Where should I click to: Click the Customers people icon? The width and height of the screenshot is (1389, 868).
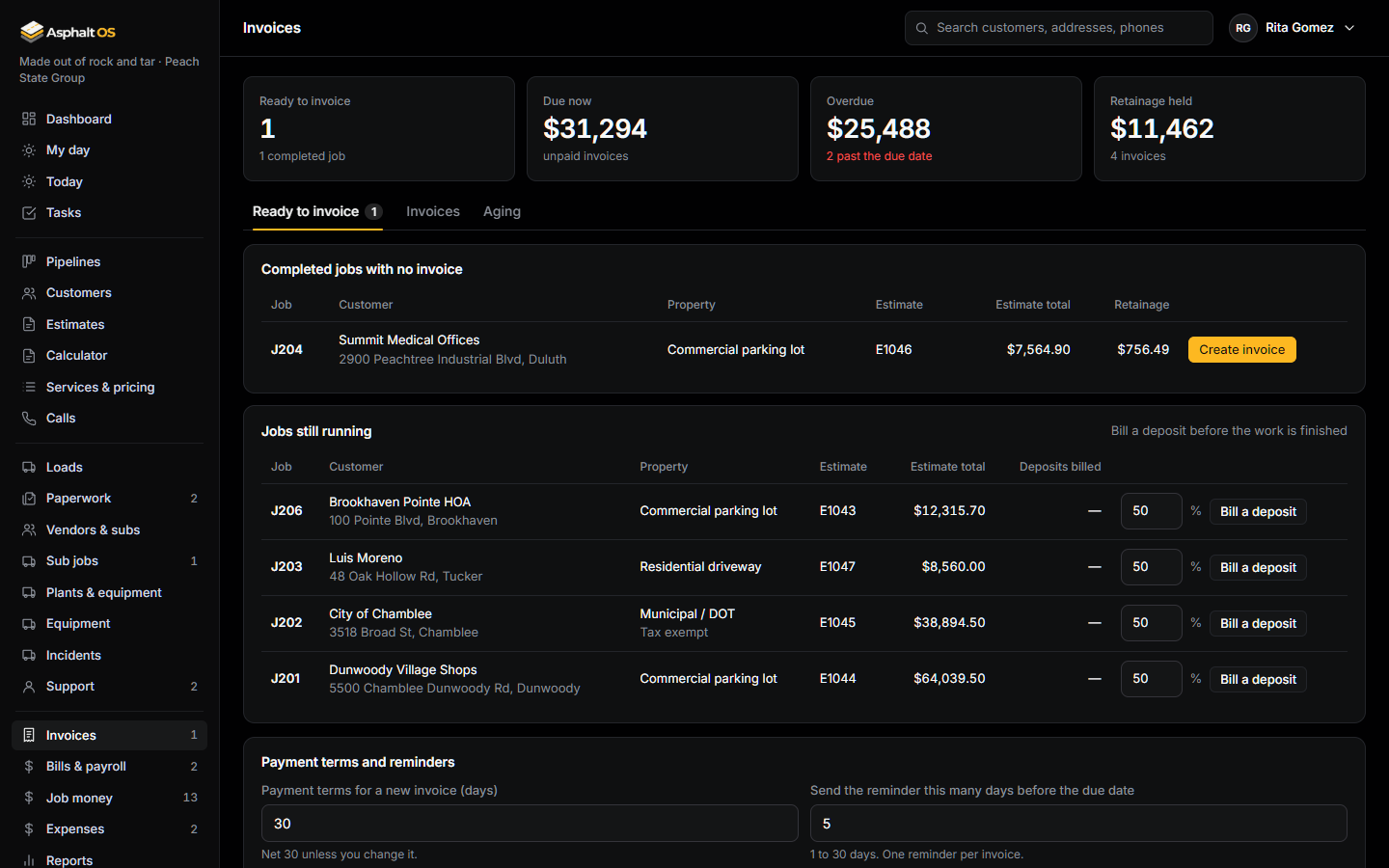pos(29,293)
